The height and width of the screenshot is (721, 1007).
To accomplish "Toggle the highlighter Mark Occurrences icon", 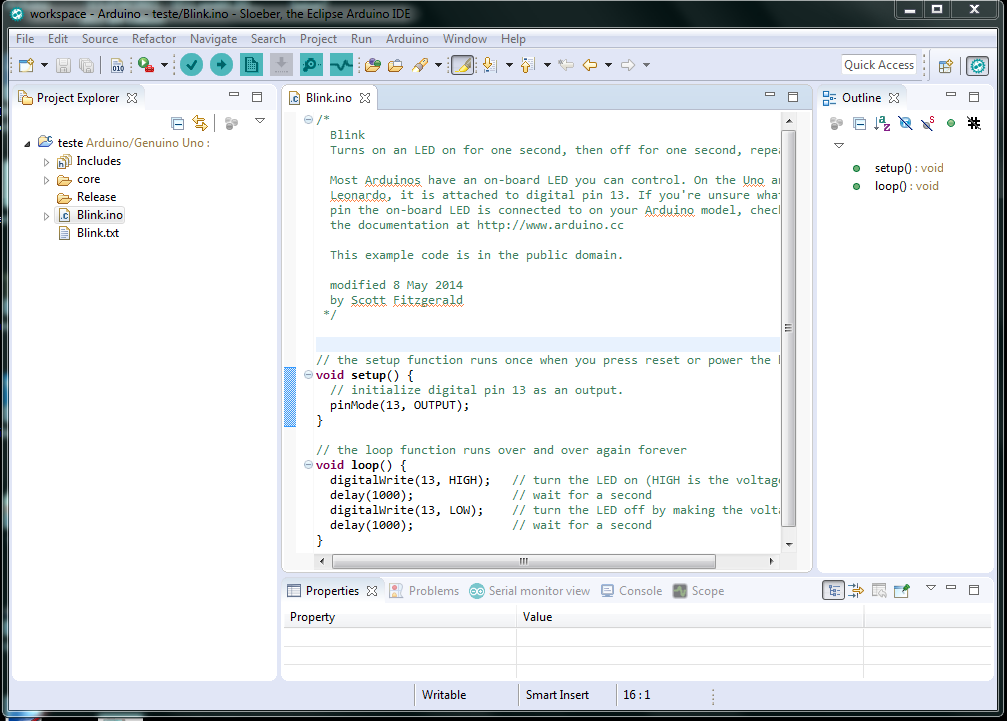I will (463, 64).
